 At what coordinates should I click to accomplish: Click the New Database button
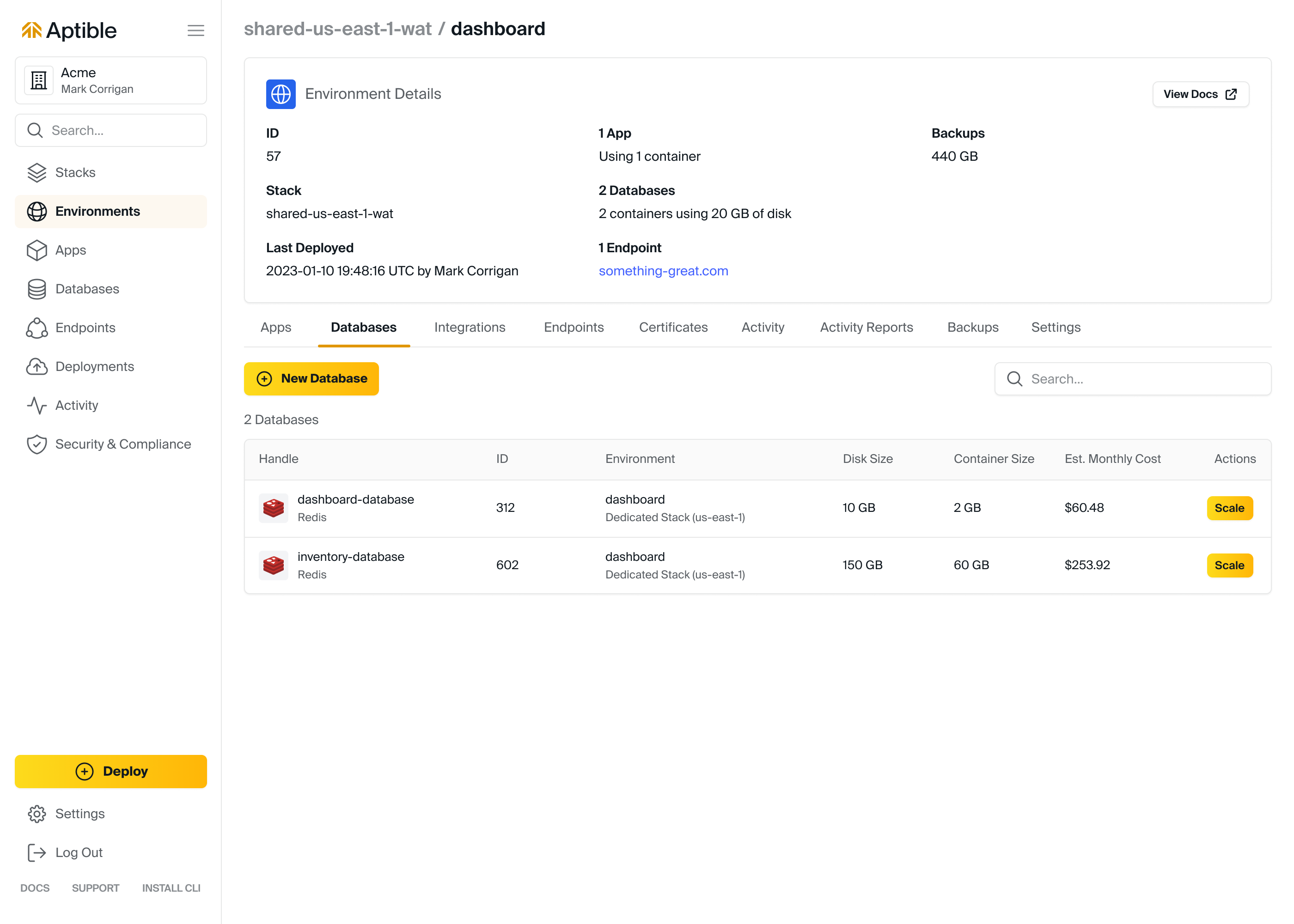tap(311, 378)
